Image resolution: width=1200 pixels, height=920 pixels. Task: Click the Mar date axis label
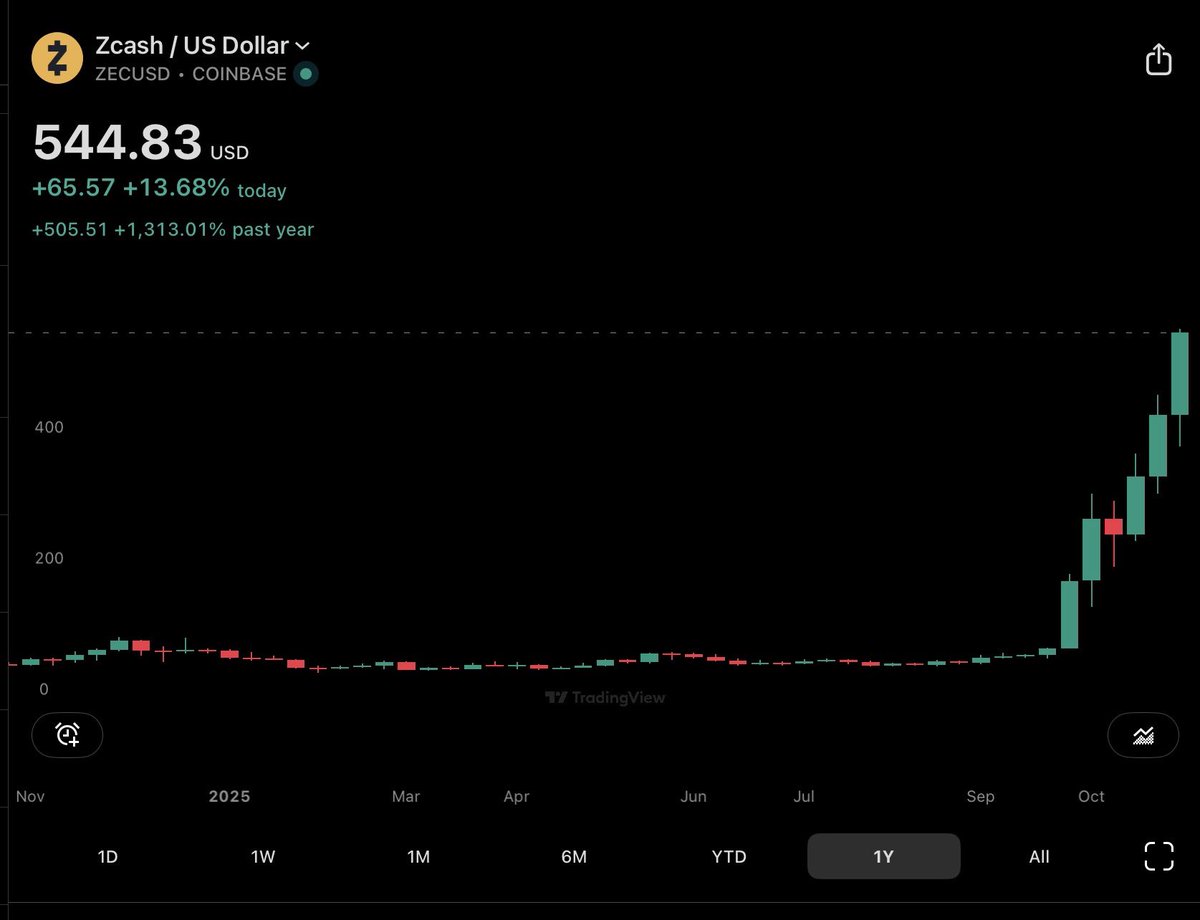tap(406, 797)
